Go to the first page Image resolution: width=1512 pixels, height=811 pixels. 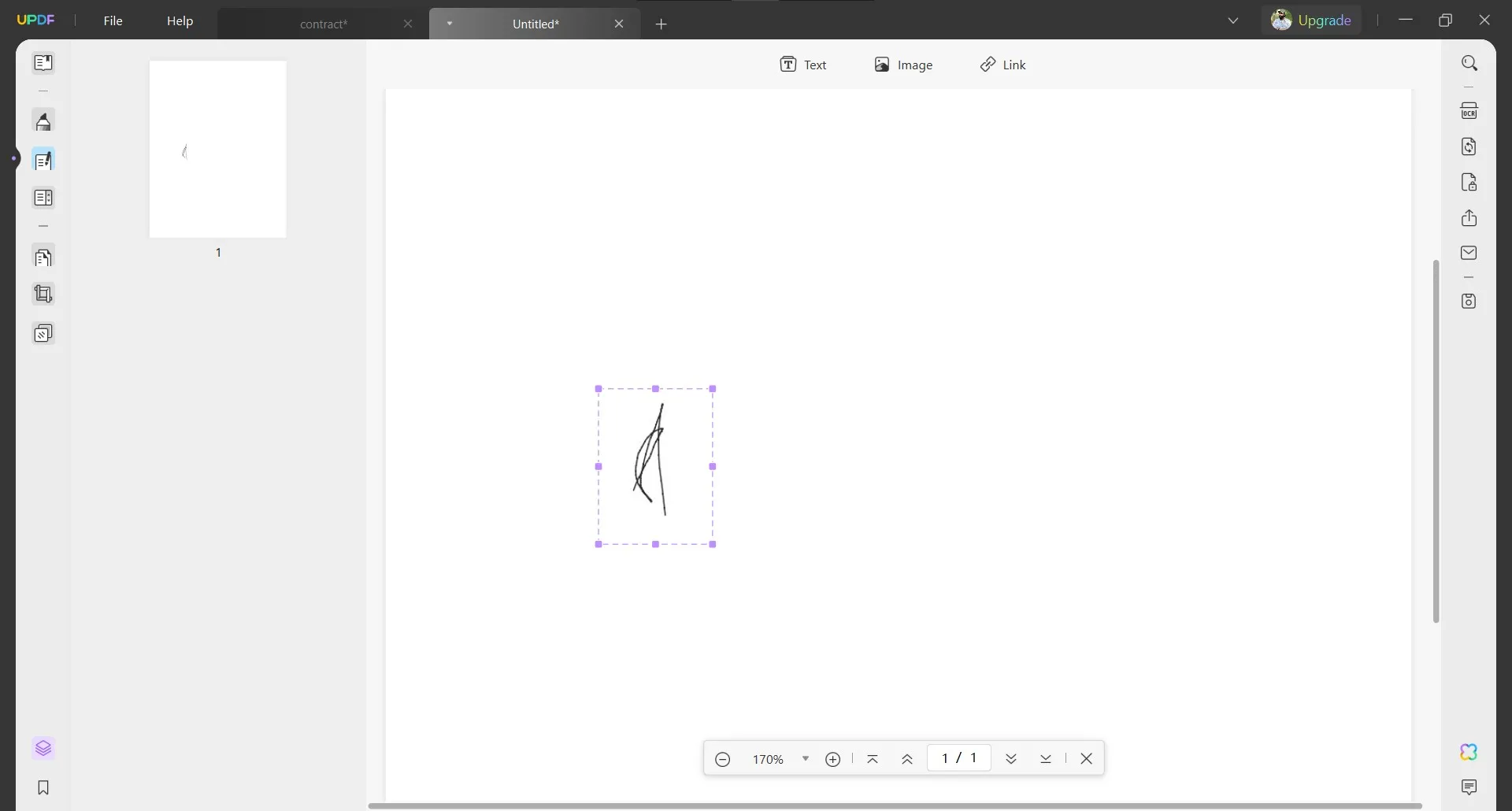[873, 760]
